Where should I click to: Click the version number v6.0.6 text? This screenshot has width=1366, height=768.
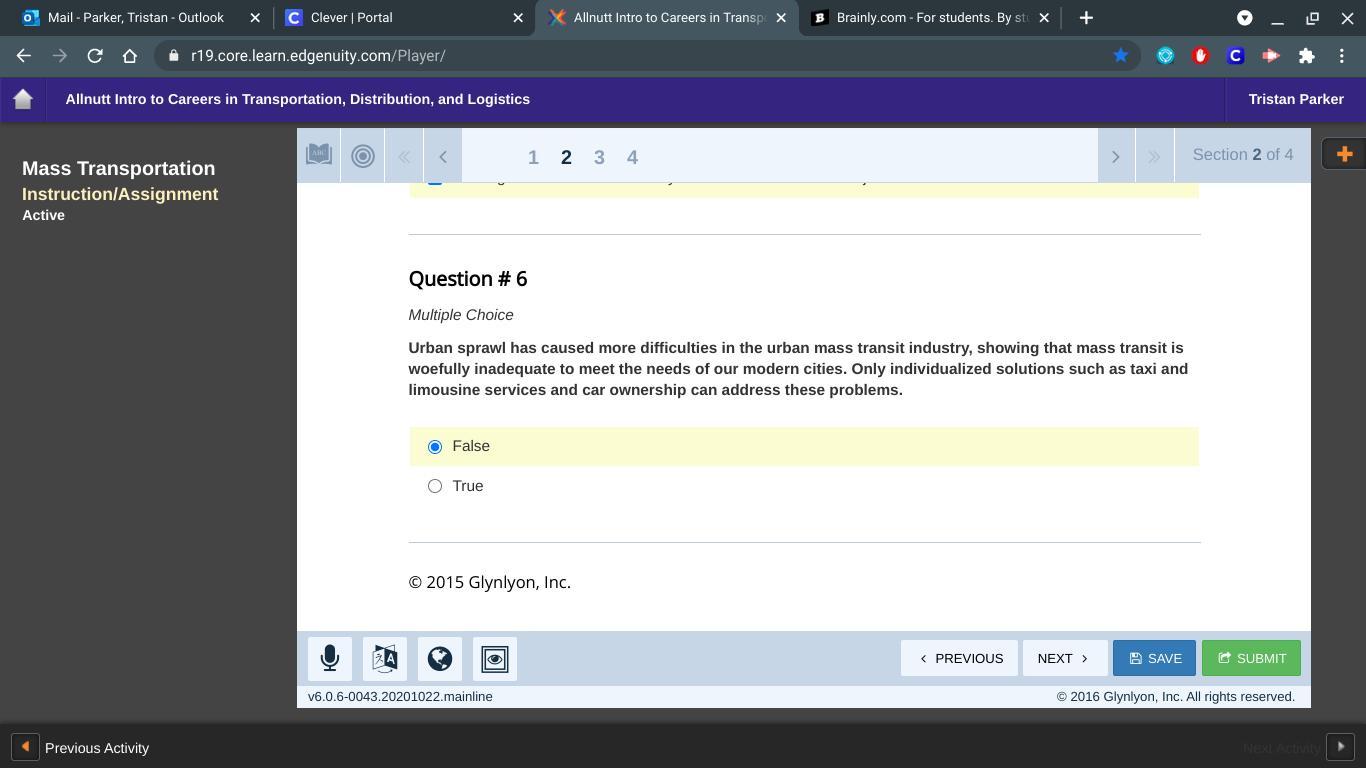pyautogui.click(x=400, y=697)
